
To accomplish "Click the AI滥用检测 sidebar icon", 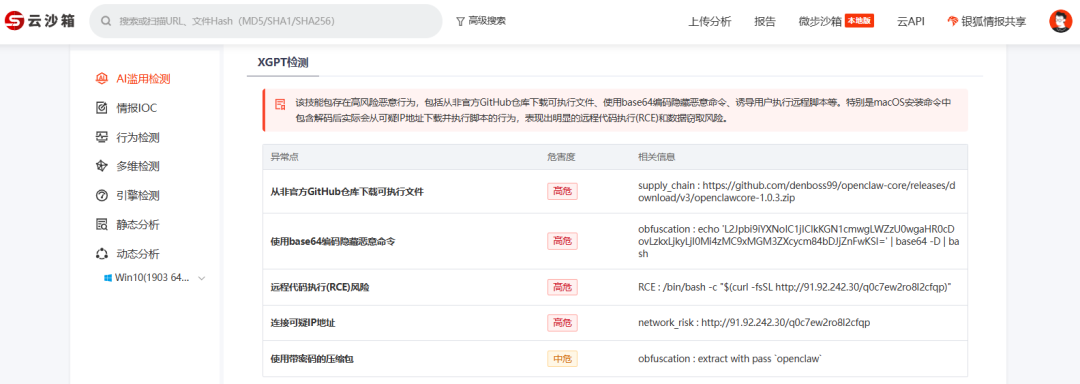I will coord(101,79).
